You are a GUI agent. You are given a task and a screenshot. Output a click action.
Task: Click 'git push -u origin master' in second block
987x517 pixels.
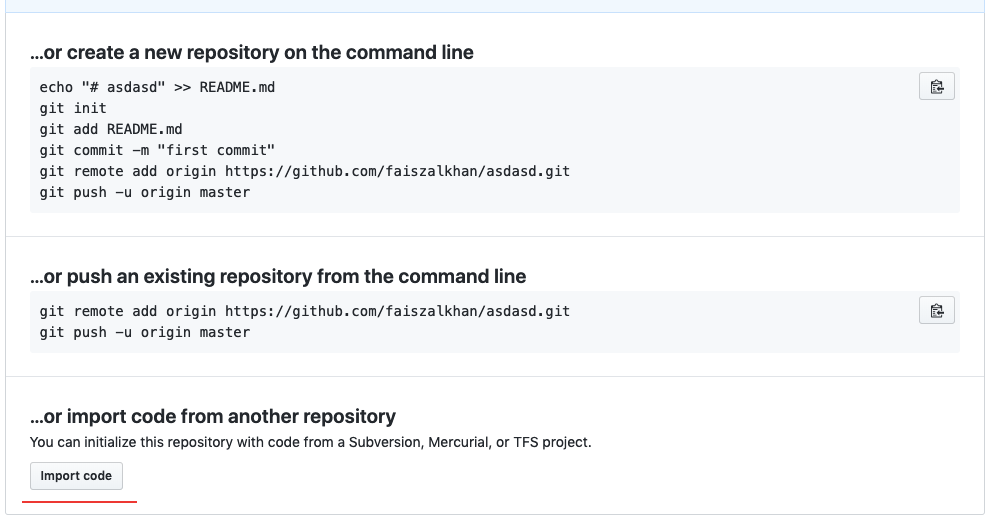click(145, 332)
